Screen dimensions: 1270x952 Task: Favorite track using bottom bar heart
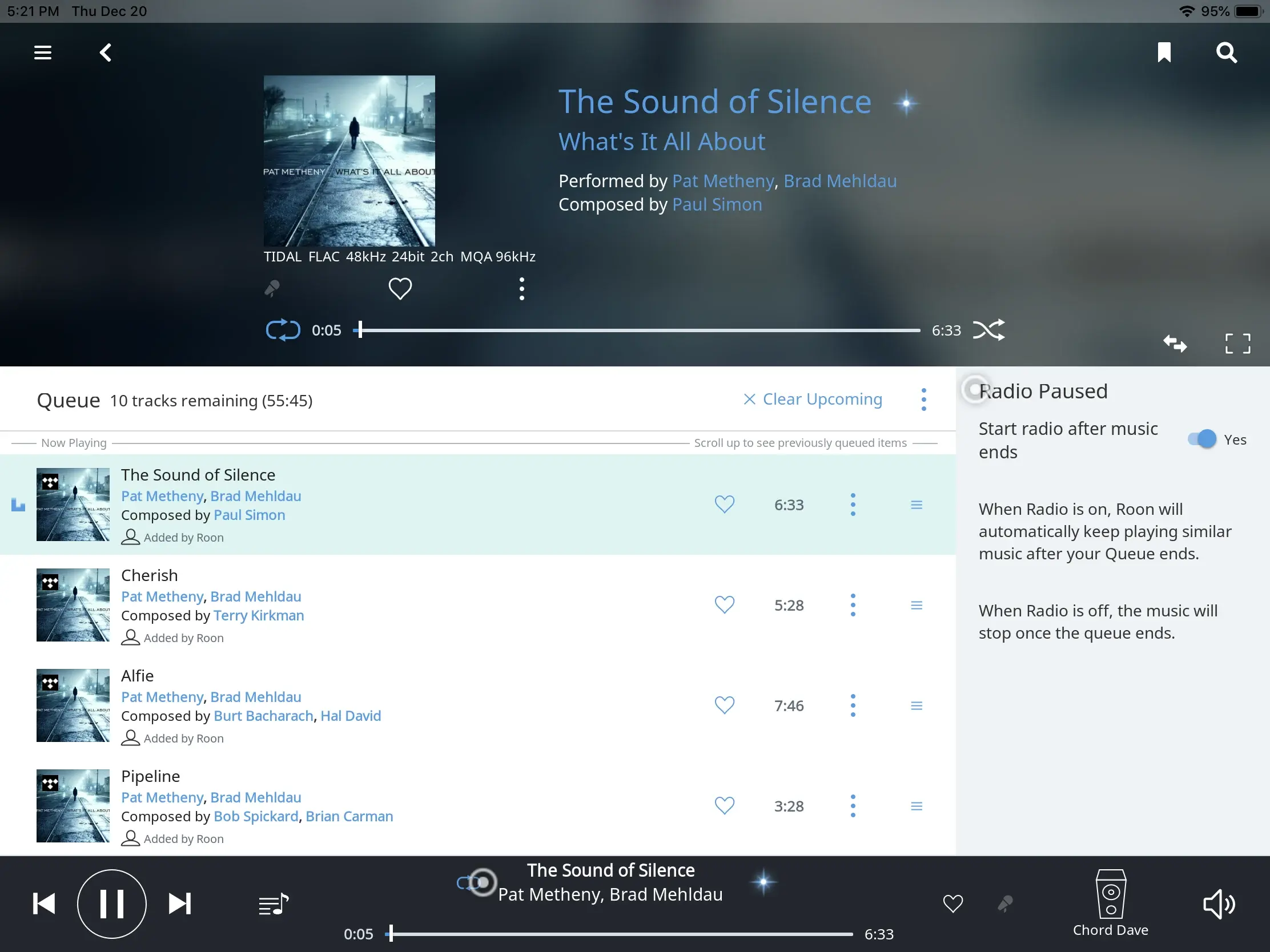coord(952,904)
